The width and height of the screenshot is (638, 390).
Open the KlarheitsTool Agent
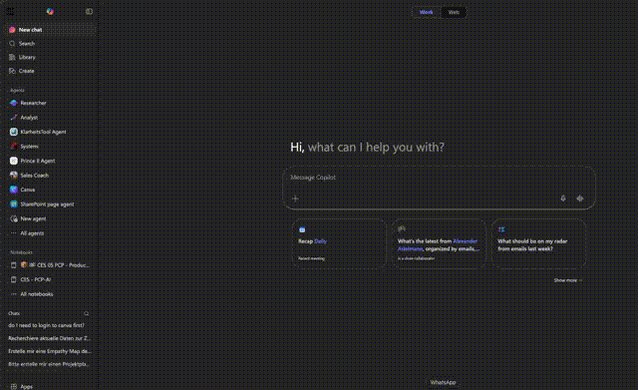50,132
